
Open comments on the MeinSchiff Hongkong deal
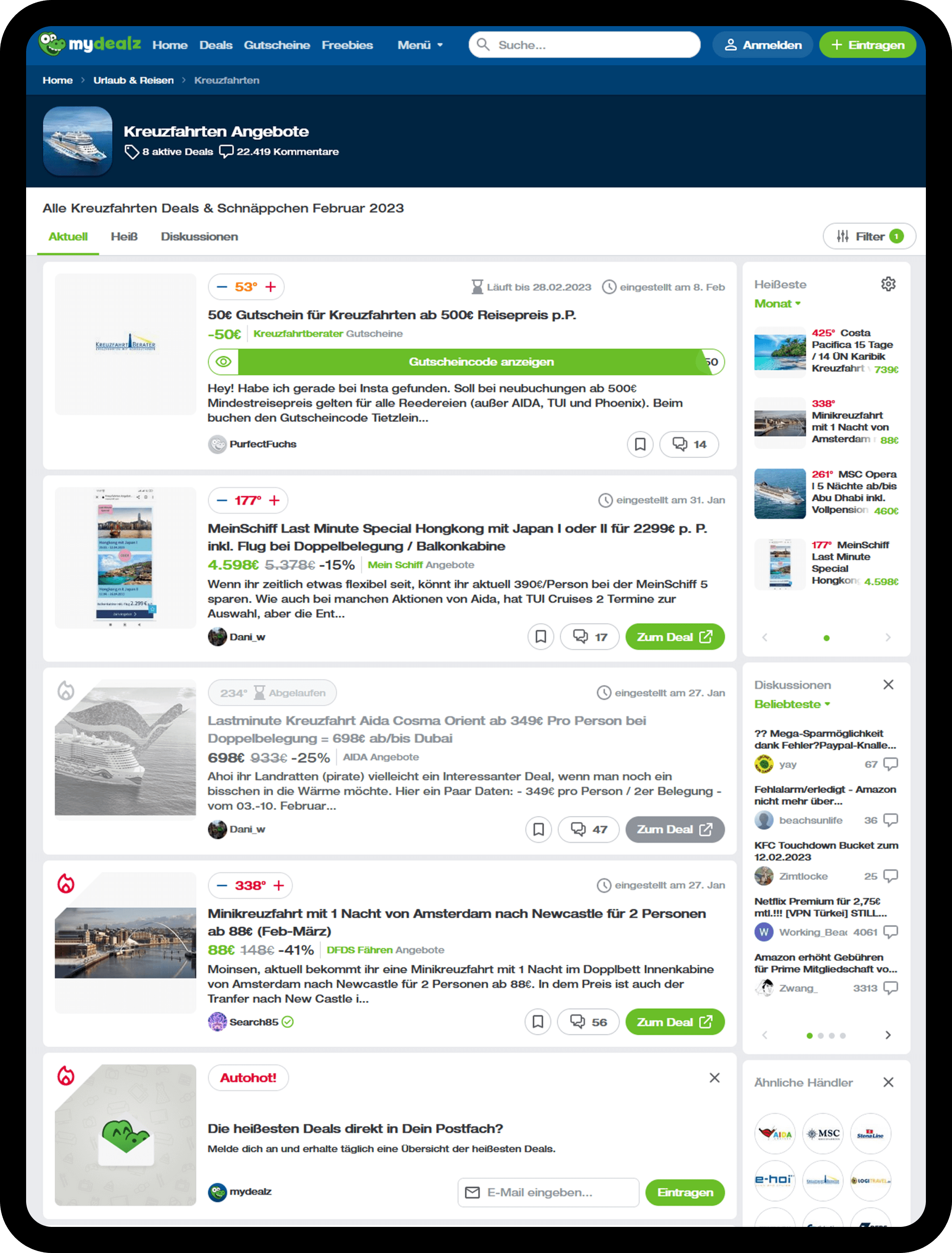pyautogui.click(x=589, y=637)
